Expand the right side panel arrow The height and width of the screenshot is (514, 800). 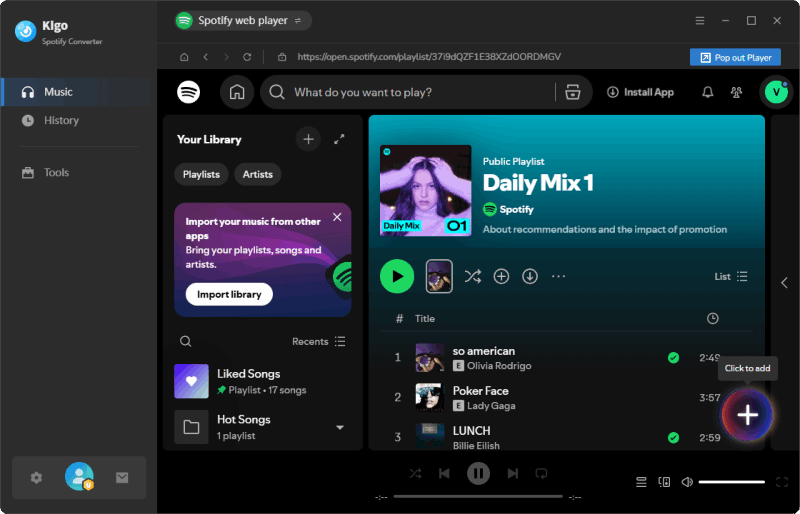pyautogui.click(x=785, y=283)
